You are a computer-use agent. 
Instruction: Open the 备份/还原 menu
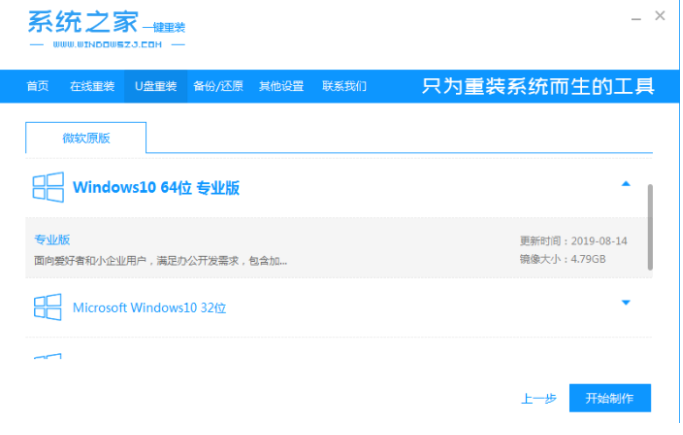click(218, 86)
